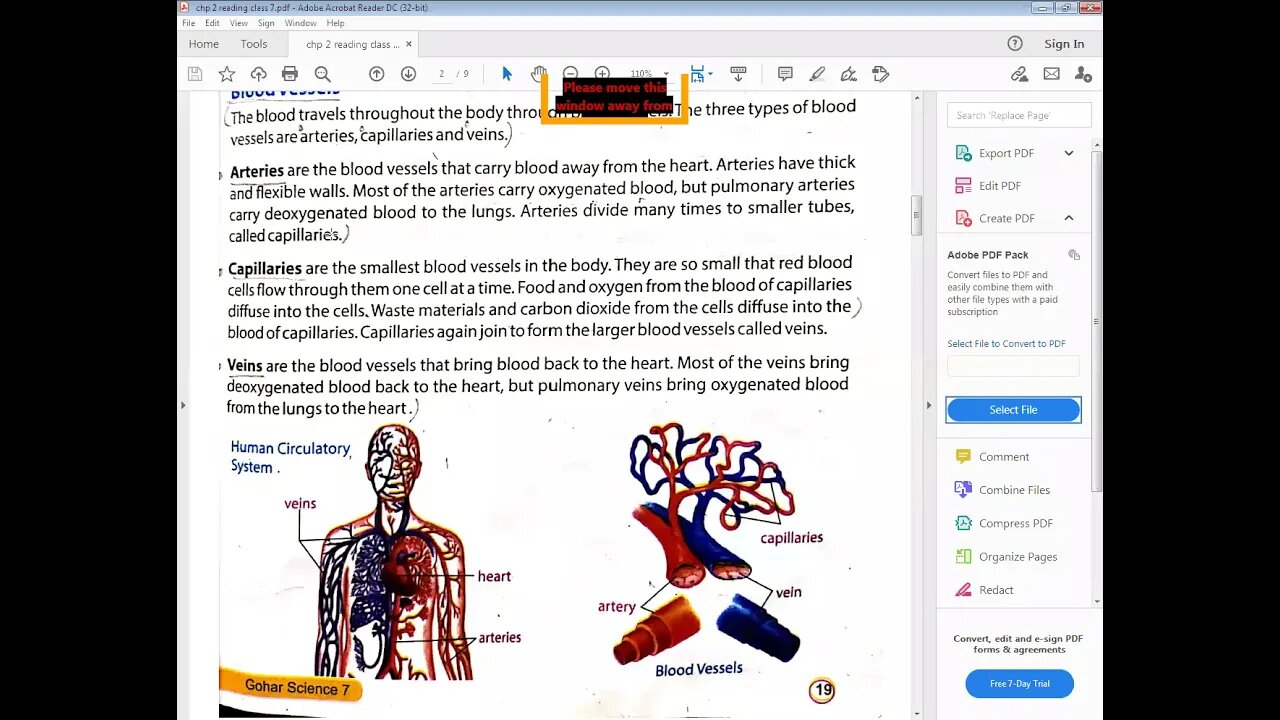Click the Sign In link

pos(1064,44)
